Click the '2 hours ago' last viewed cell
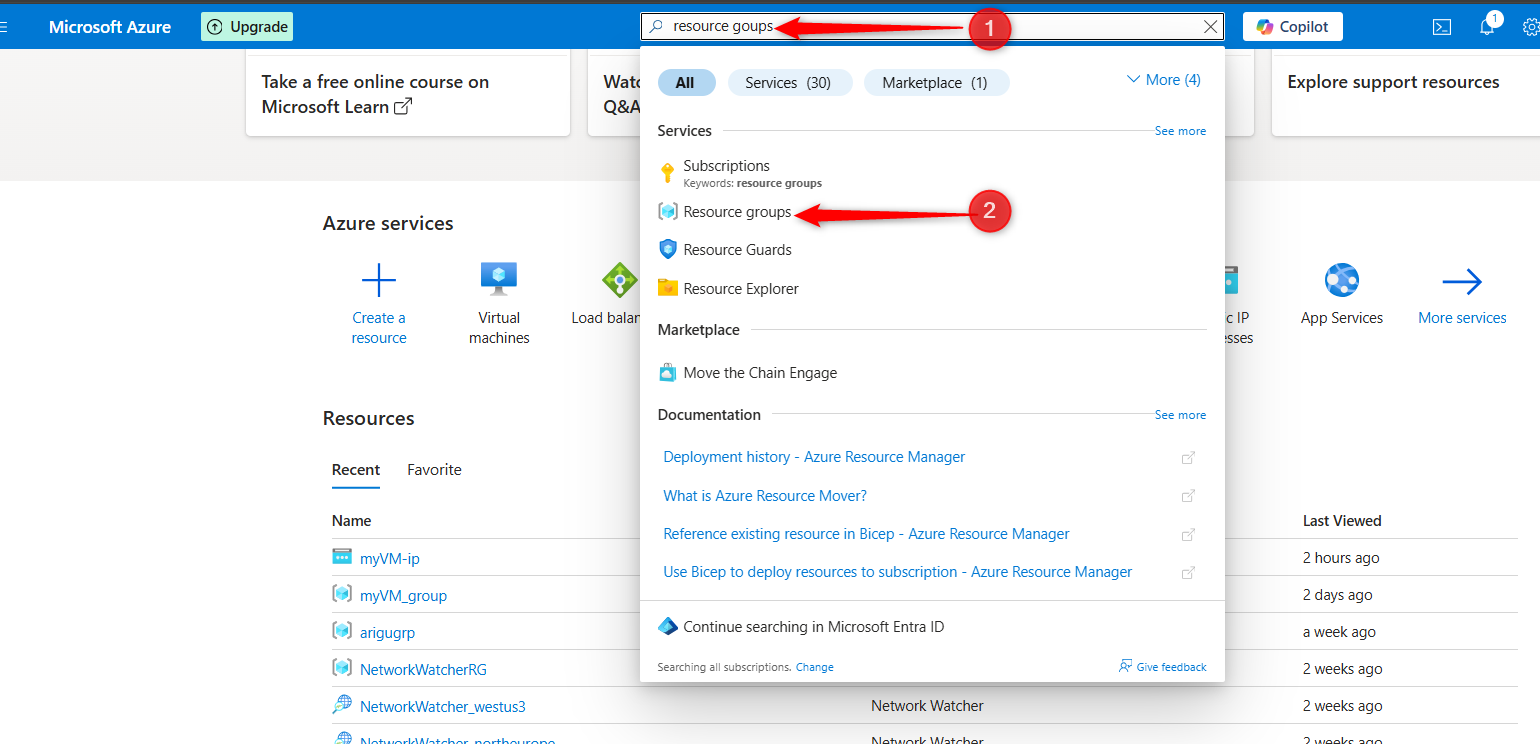 [x=1341, y=558]
